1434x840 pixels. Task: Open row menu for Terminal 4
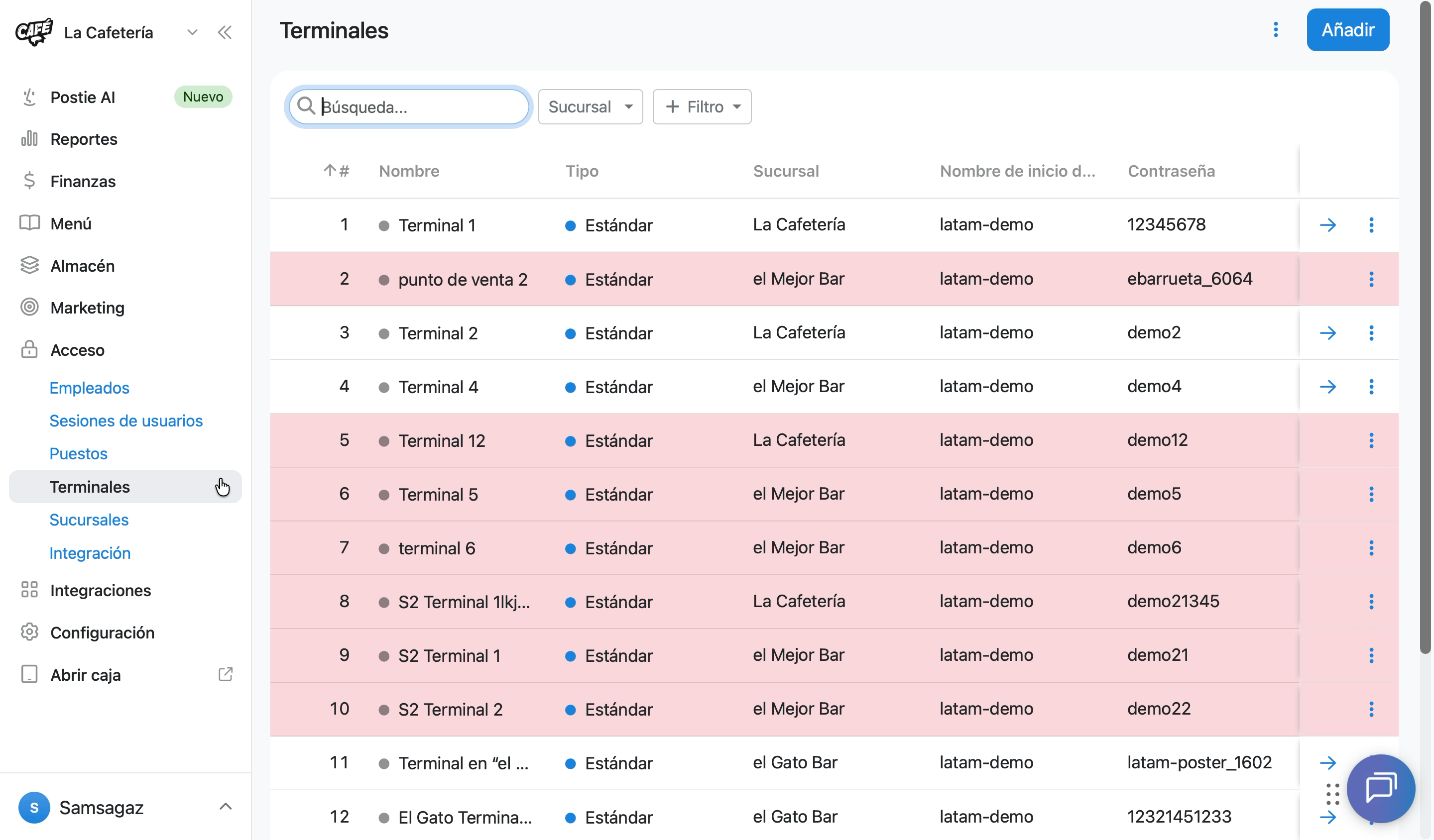(1371, 387)
